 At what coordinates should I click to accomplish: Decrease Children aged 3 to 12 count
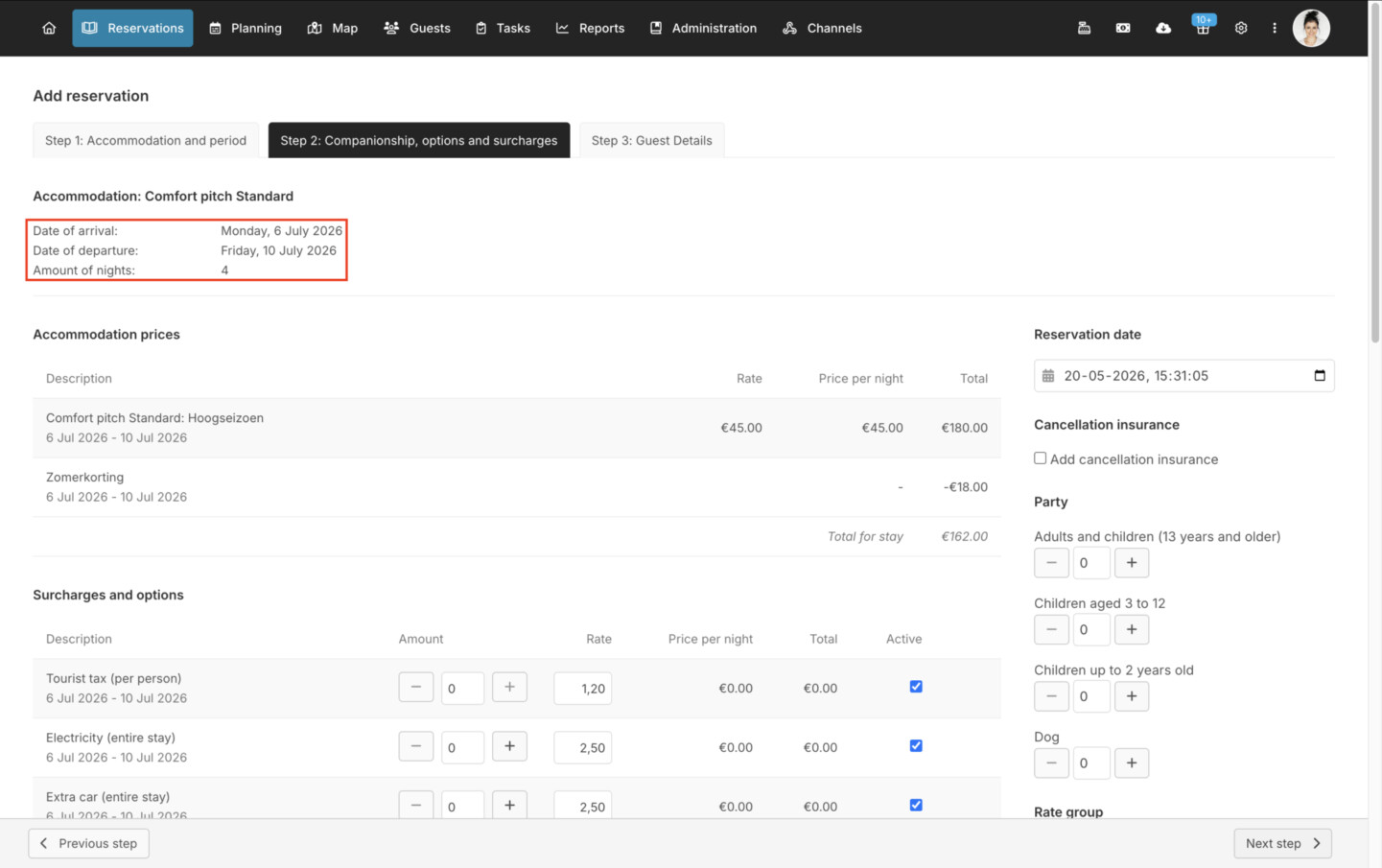[1051, 630]
